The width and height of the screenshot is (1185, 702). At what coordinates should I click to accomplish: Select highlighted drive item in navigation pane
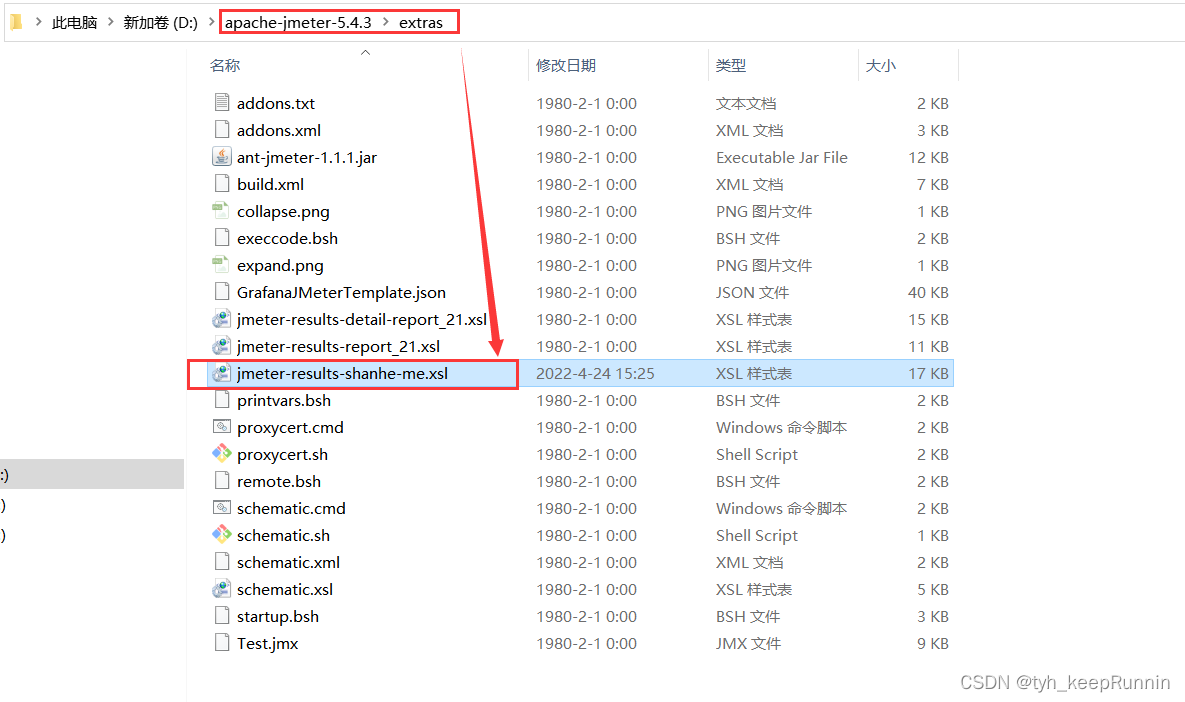pyautogui.click(x=91, y=475)
